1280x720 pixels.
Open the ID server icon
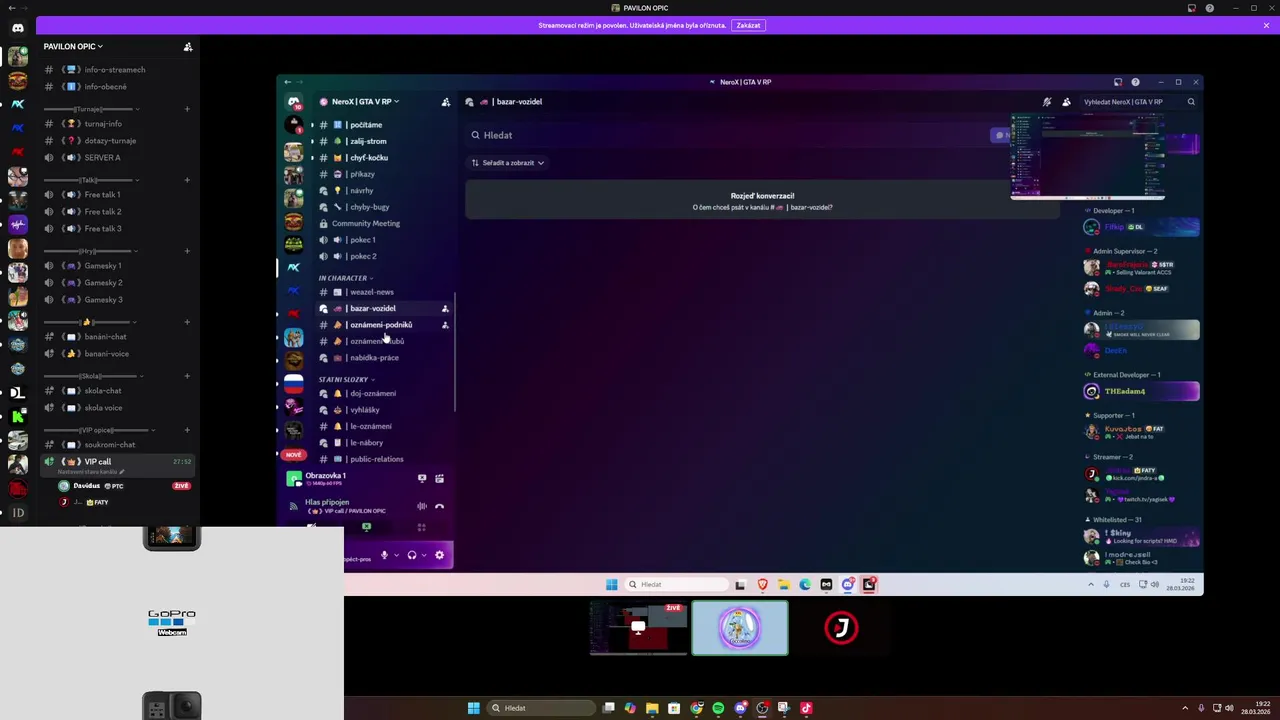click(18, 513)
